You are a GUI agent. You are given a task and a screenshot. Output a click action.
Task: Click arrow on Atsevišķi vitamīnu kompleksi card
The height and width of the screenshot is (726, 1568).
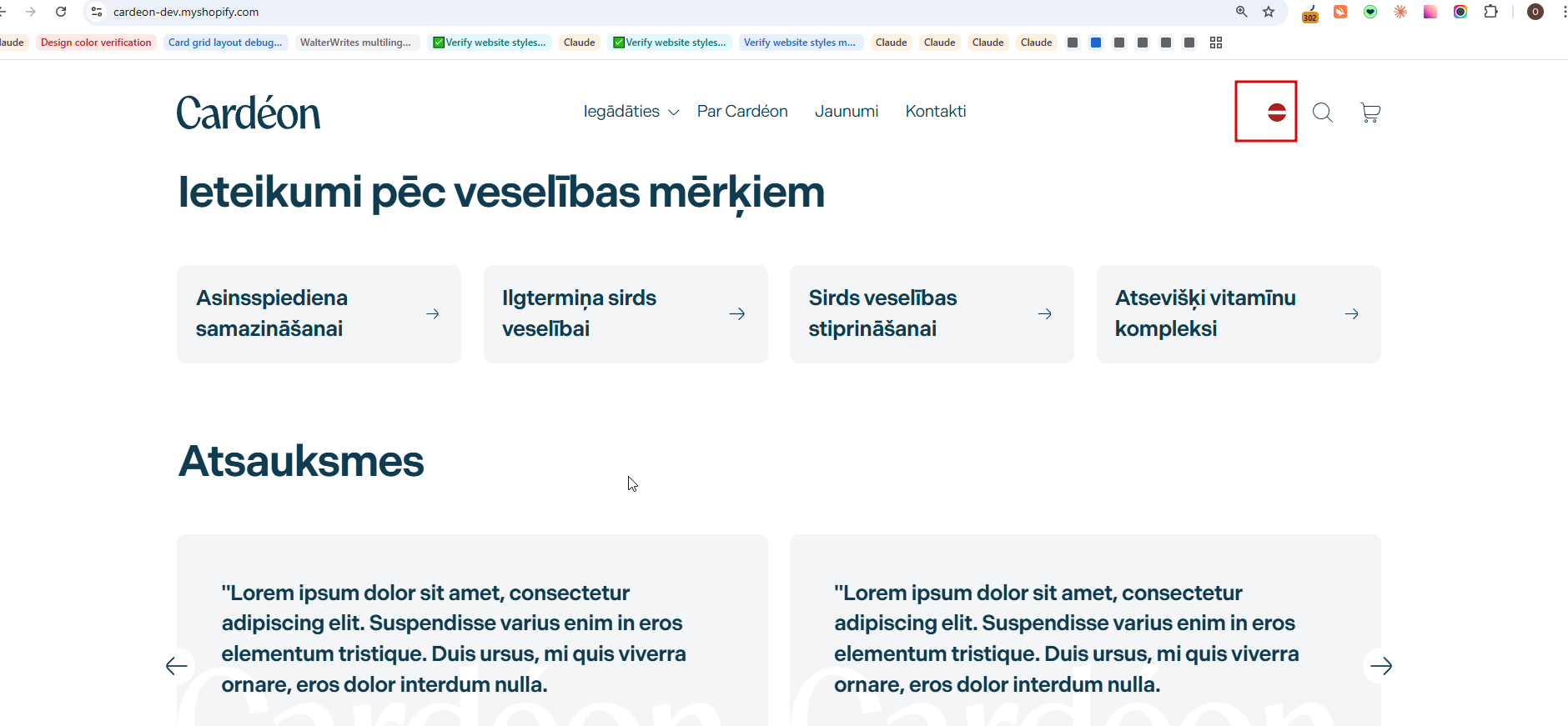tap(1352, 314)
